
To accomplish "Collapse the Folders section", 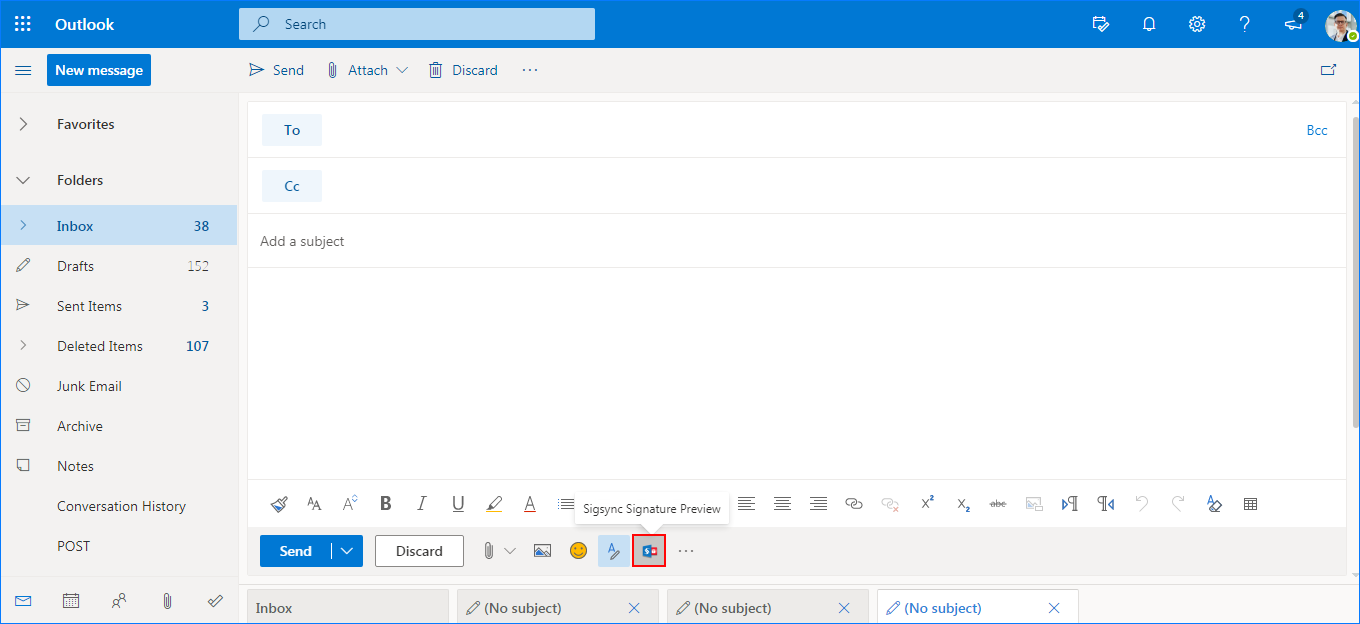I will tap(24, 180).
